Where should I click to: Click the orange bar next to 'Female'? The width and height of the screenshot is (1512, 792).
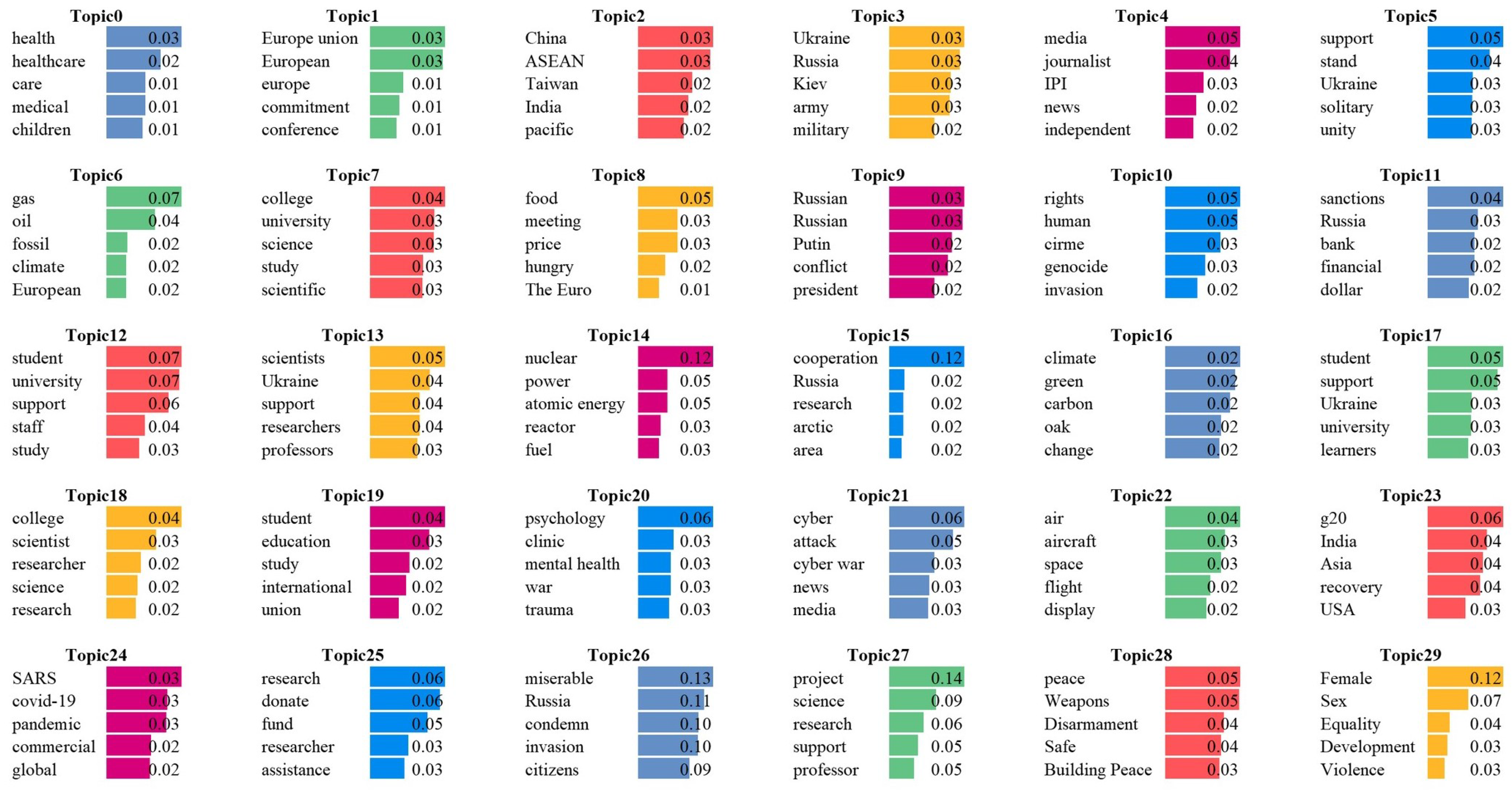(x=1464, y=678)
